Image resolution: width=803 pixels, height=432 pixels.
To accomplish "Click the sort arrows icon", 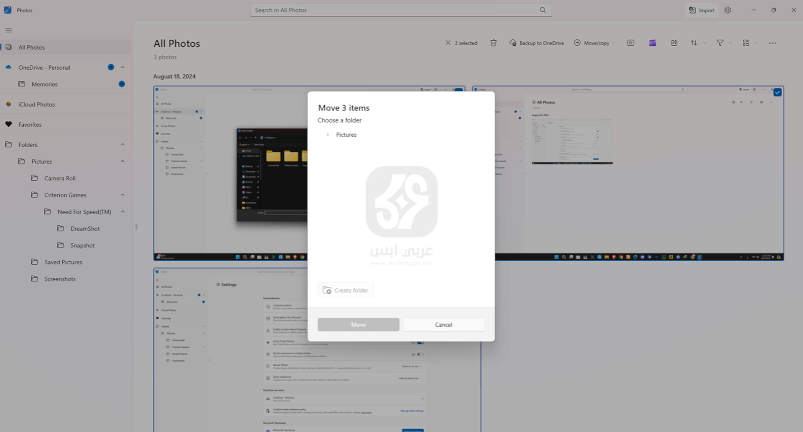I will [x=694, y=43].
